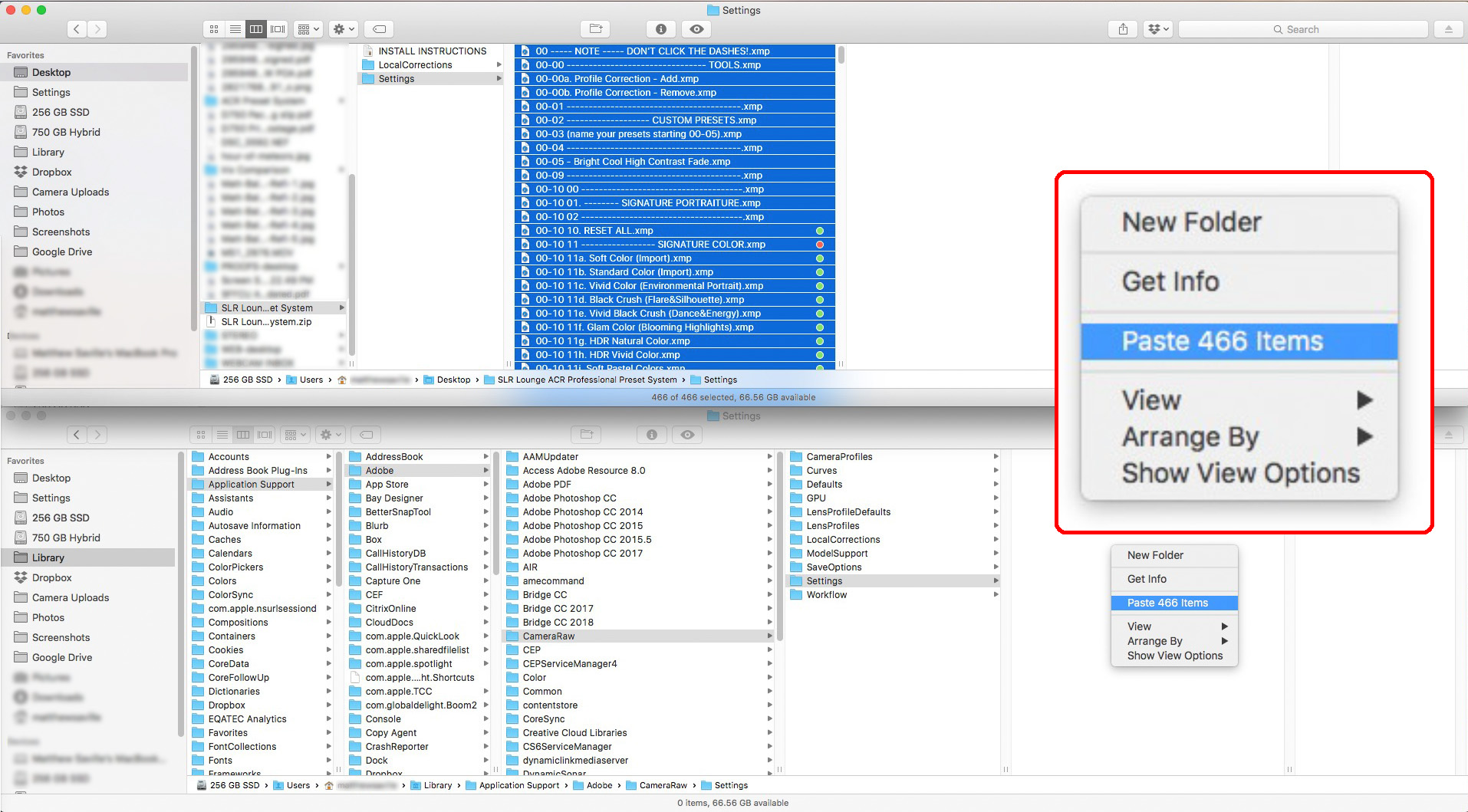The height and width of the screenshot is (812, 1468).
Task: Click Edit Tags icon in top window toolbar
Action: 379,29
